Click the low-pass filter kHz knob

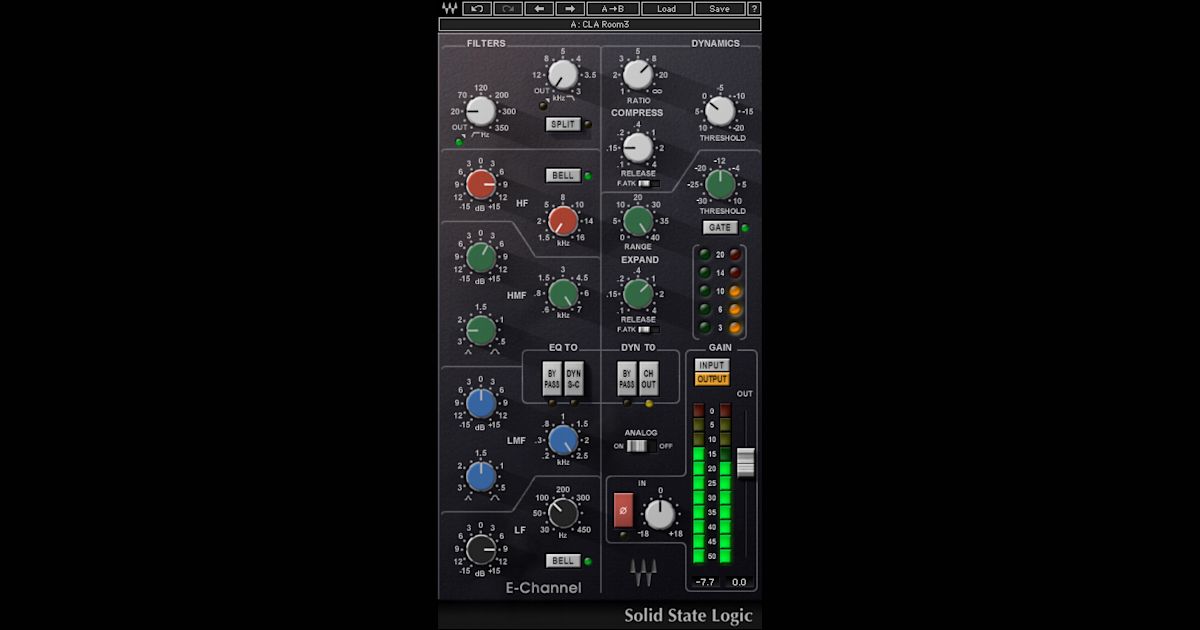563,74
